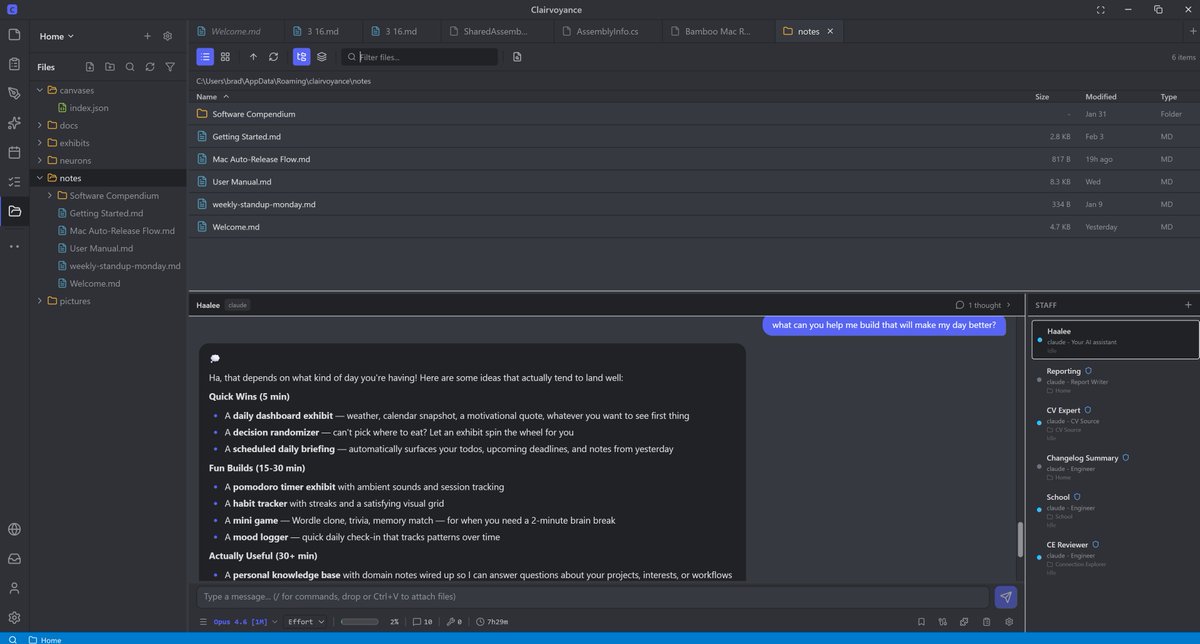Expand the exhibits folder in tree
1200x644 pixels.
click(x=40, y=143)
